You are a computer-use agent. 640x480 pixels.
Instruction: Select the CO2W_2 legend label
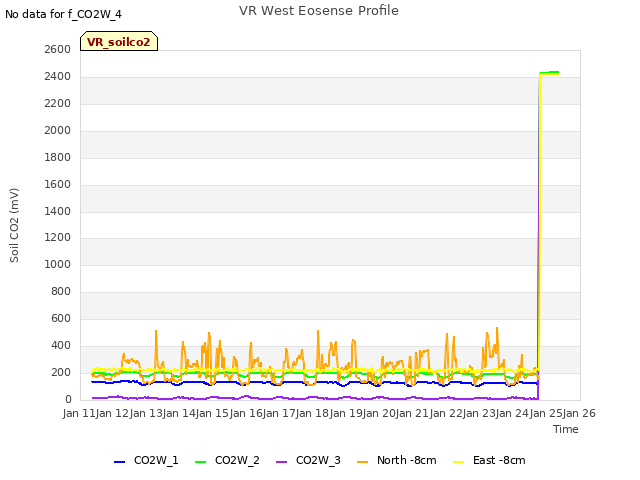(237, 460)
